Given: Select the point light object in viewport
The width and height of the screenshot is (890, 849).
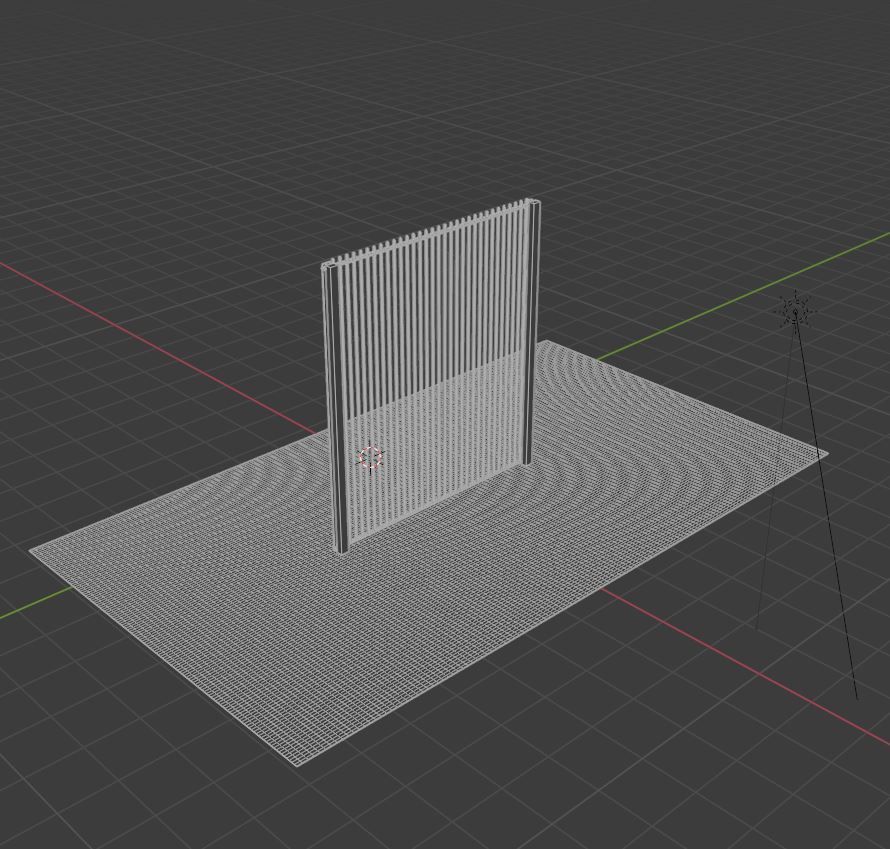Looking at the screenshot, I should (795, 310).
